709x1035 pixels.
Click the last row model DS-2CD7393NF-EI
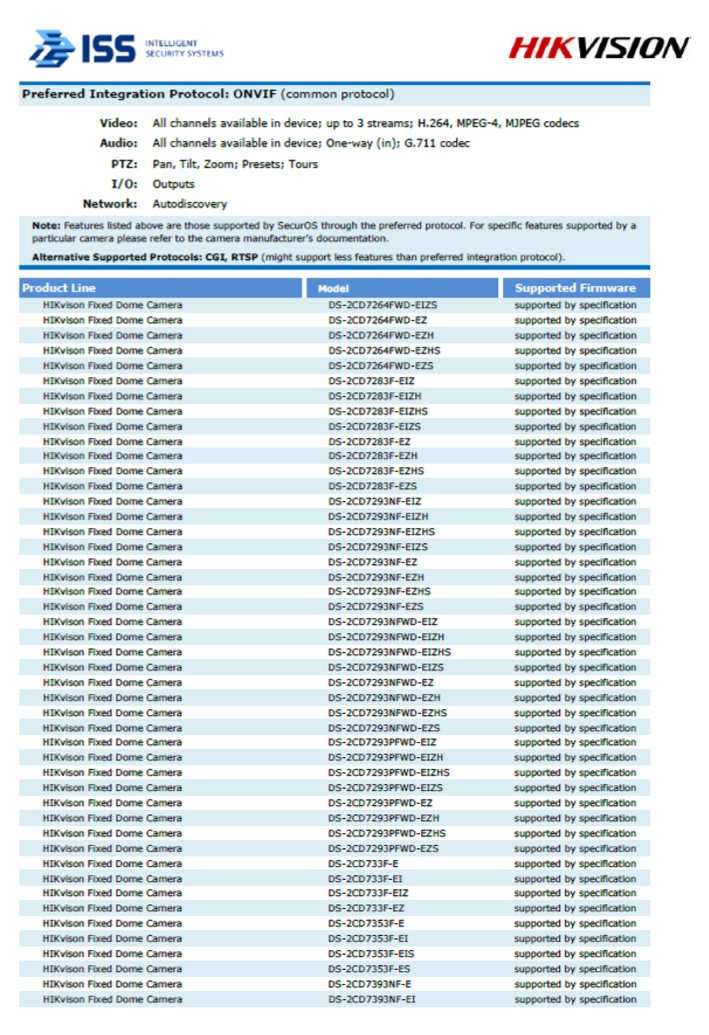tap(372, 999)
